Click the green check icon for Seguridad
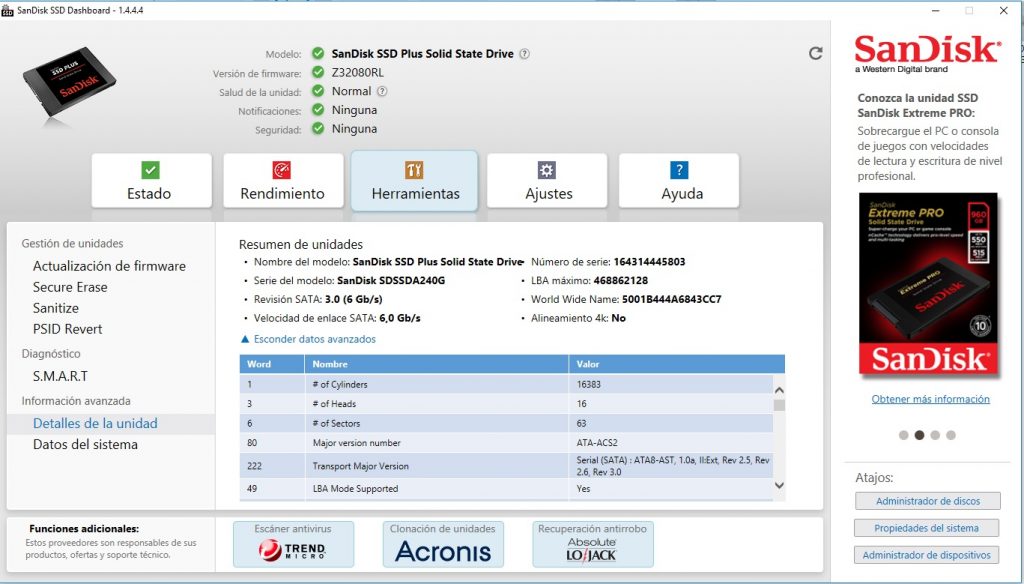This screenshot has width=1024, height=584. pyautogui.click(x=318, y=129)
